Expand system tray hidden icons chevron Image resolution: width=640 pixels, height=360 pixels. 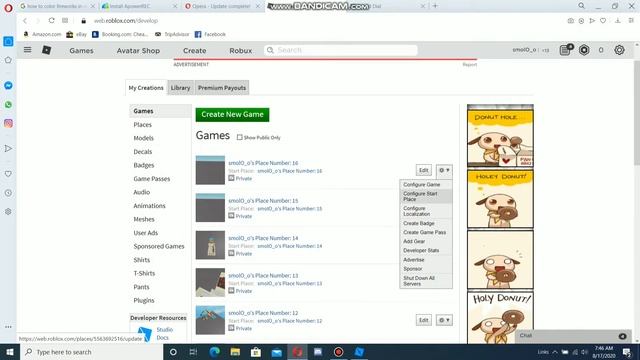[x=555, y=352]
